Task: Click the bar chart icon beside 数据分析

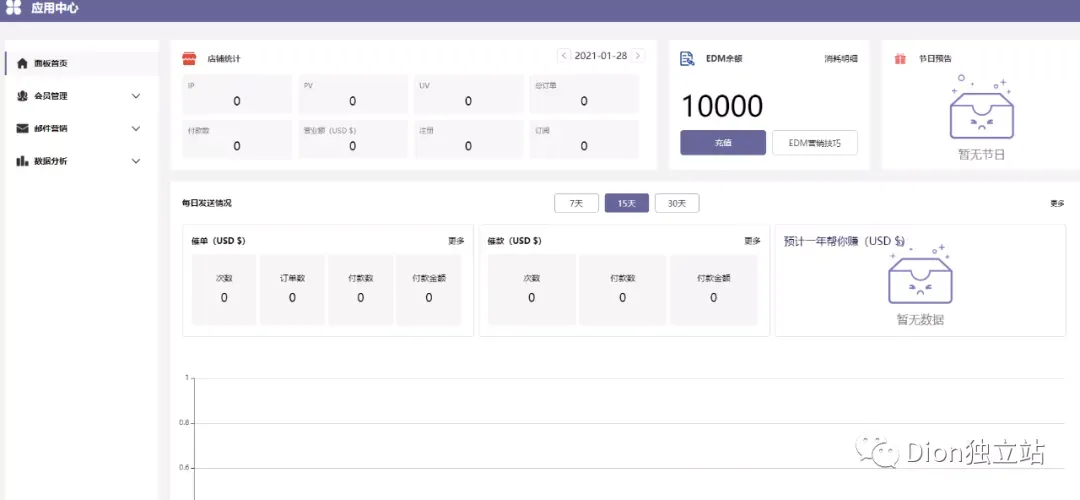Action: [22, 160]
